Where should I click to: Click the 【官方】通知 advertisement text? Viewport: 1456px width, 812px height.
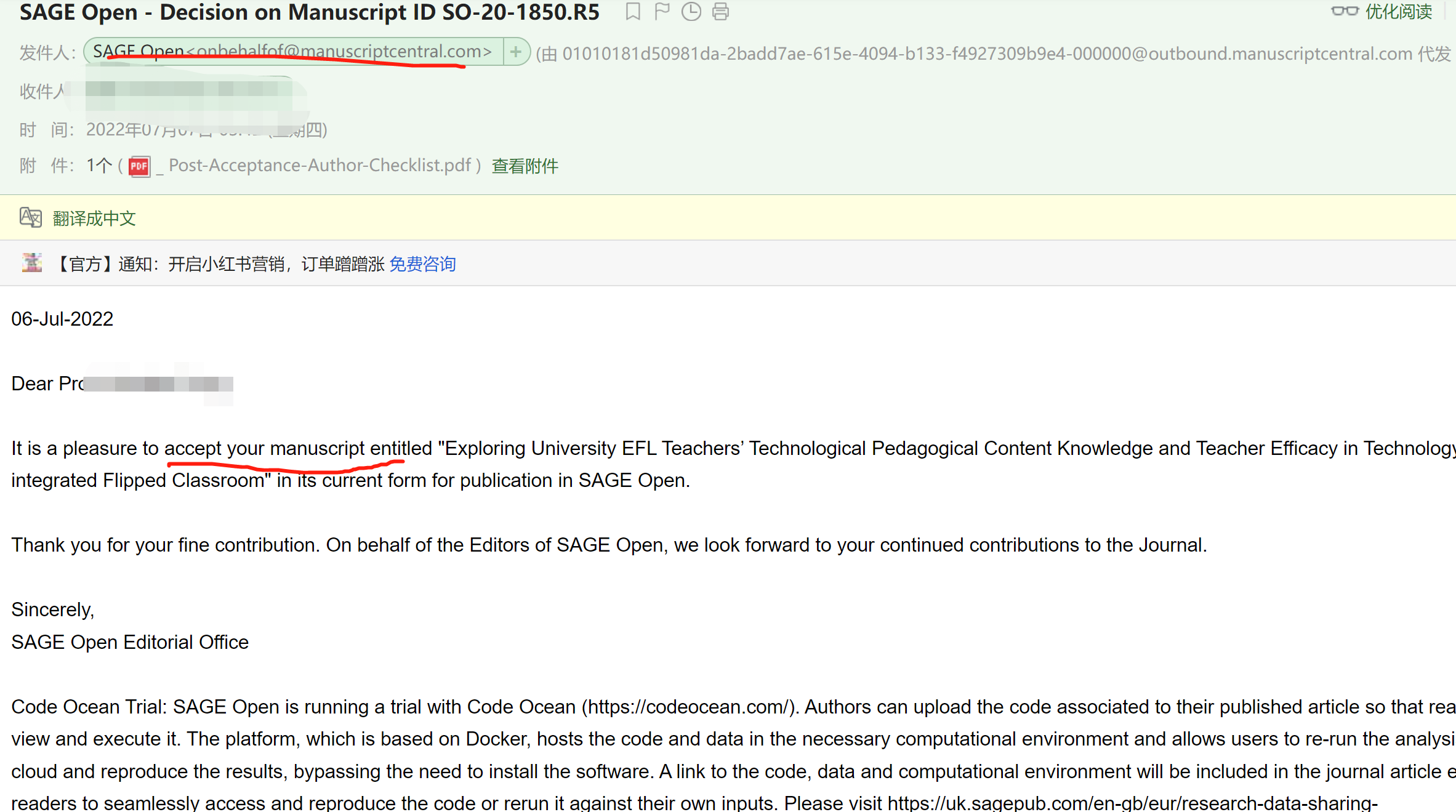pos(219,264)
